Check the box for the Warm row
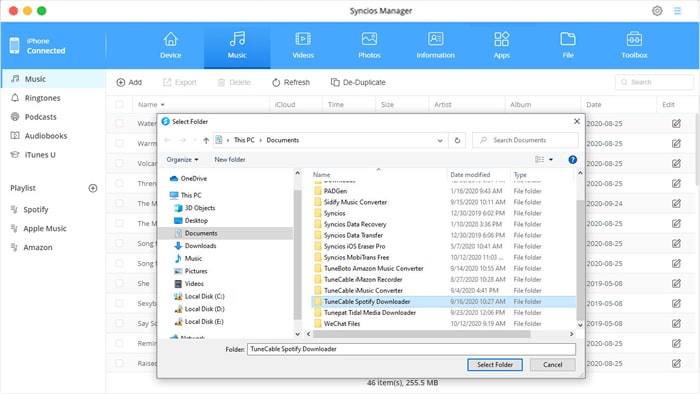 (x=119, y=143)
